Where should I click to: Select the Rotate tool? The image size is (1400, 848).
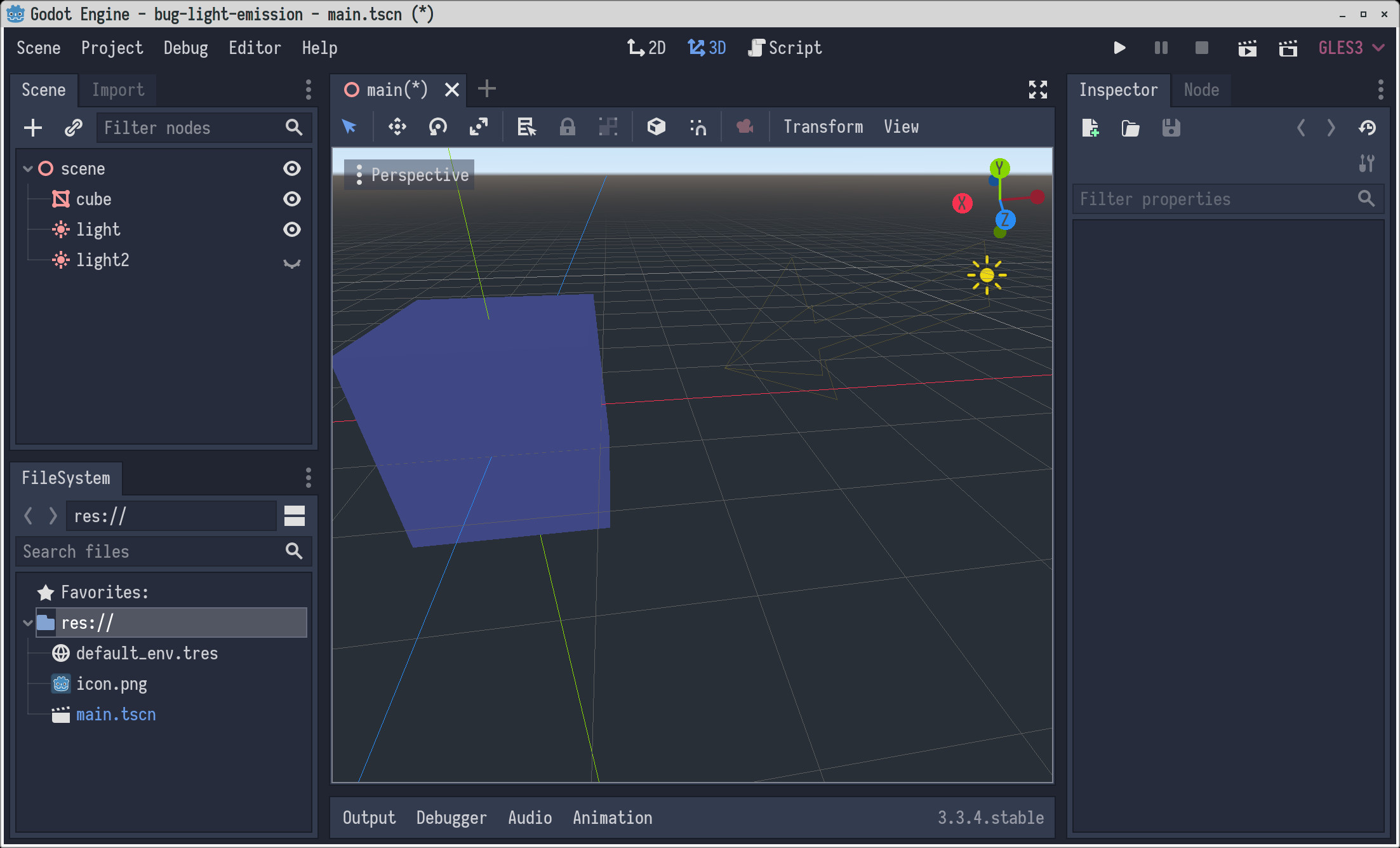437,127
